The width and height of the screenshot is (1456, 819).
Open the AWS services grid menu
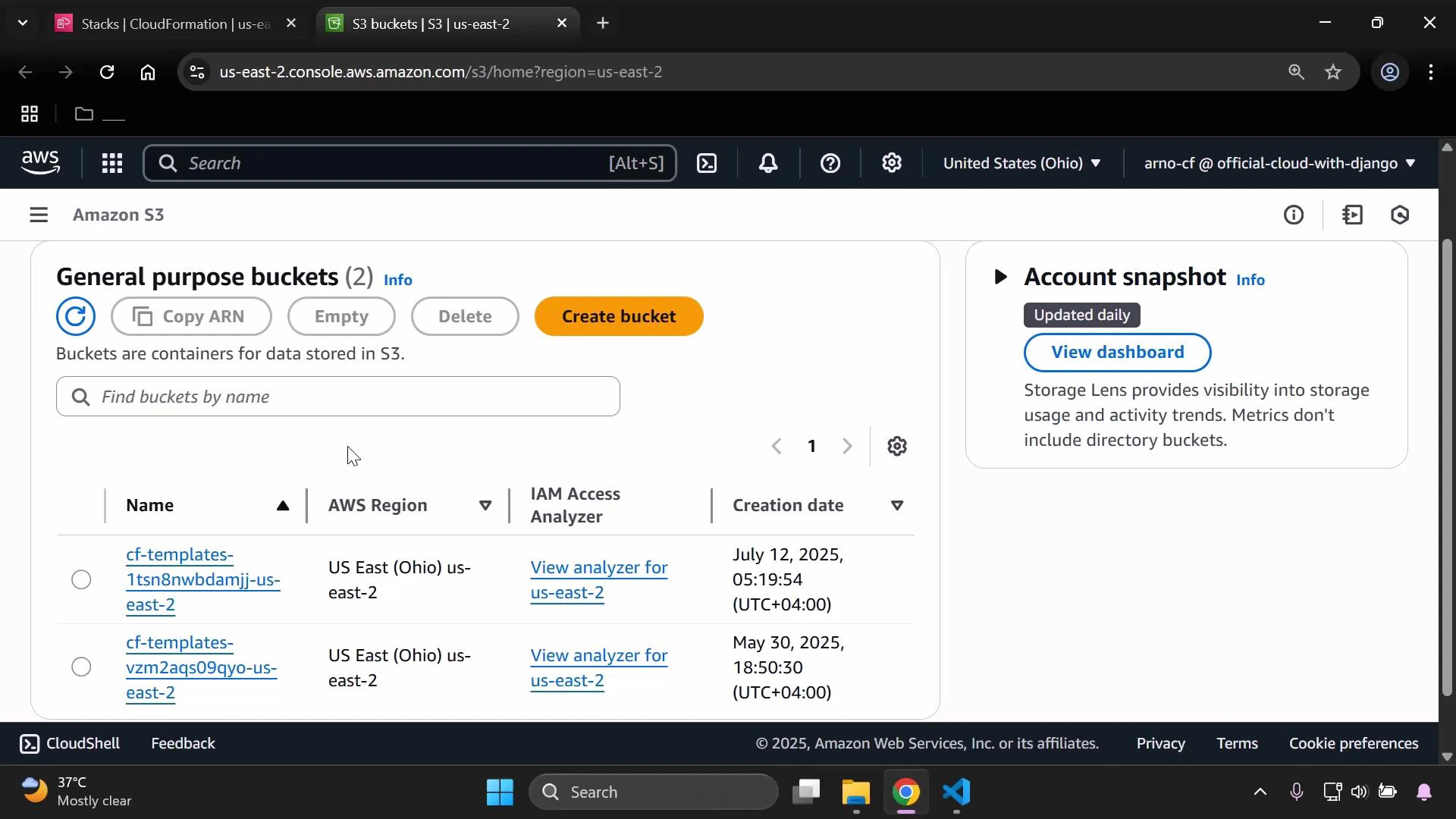click(111, 163)
